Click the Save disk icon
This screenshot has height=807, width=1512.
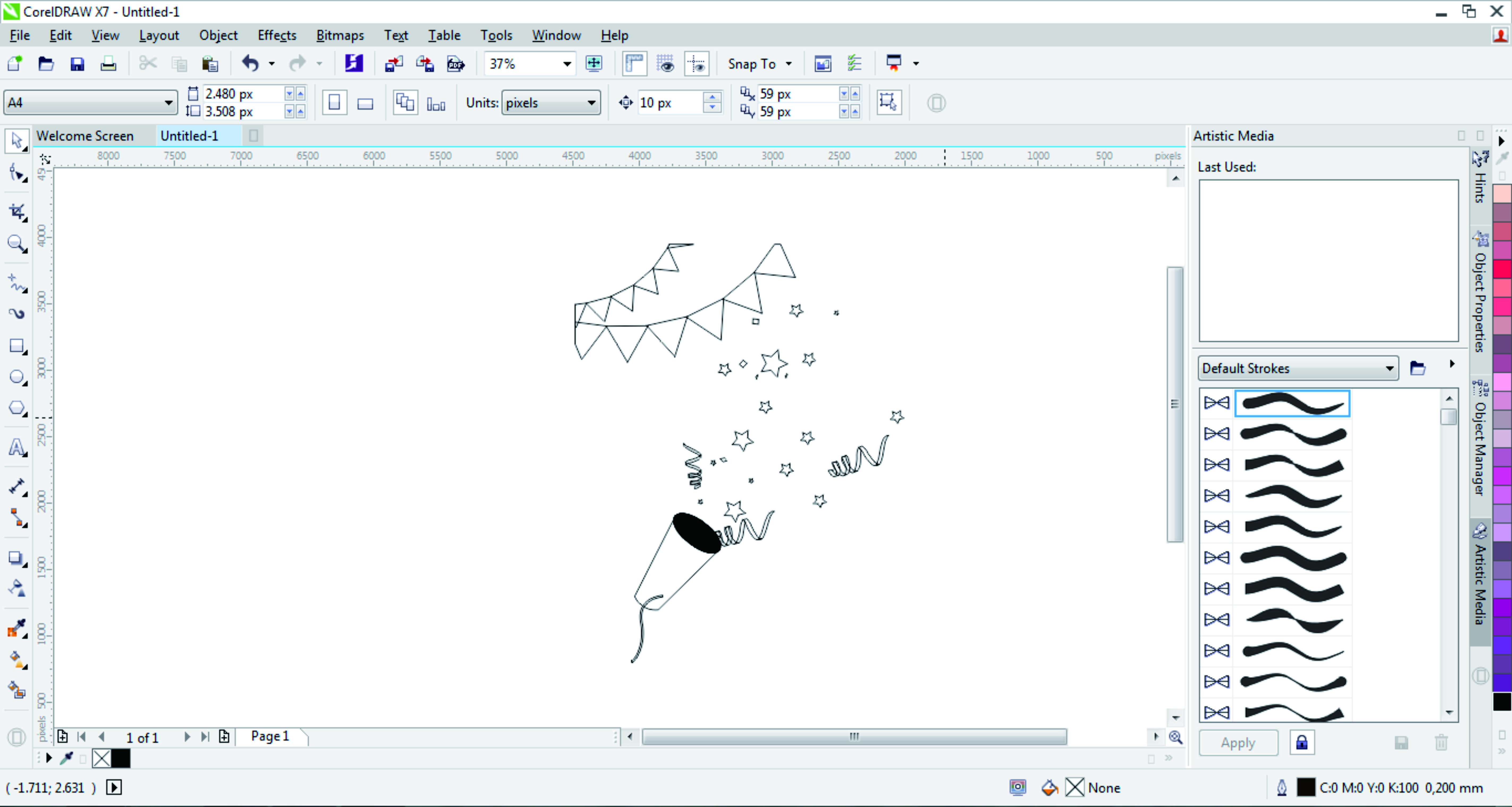[x=77, y=64]
